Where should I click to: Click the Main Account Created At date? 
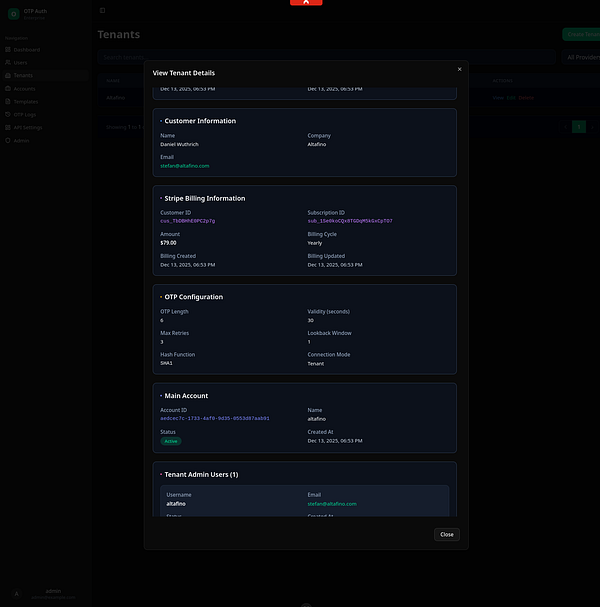(x=335, y=441)
